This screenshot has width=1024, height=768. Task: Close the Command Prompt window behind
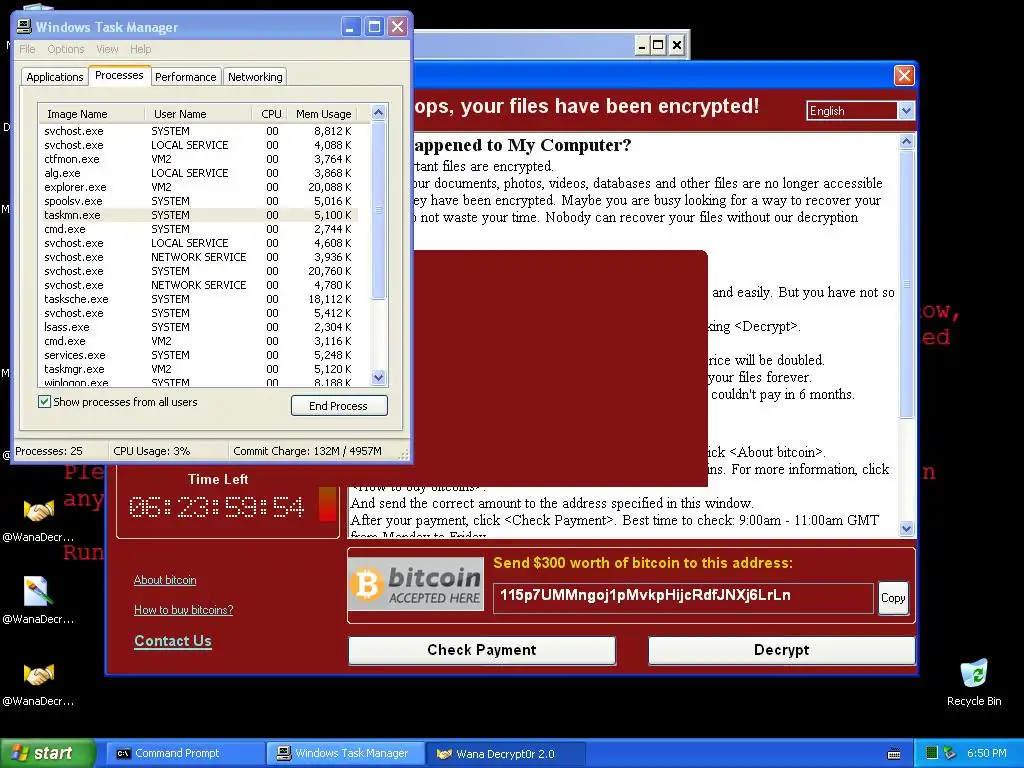677,45
